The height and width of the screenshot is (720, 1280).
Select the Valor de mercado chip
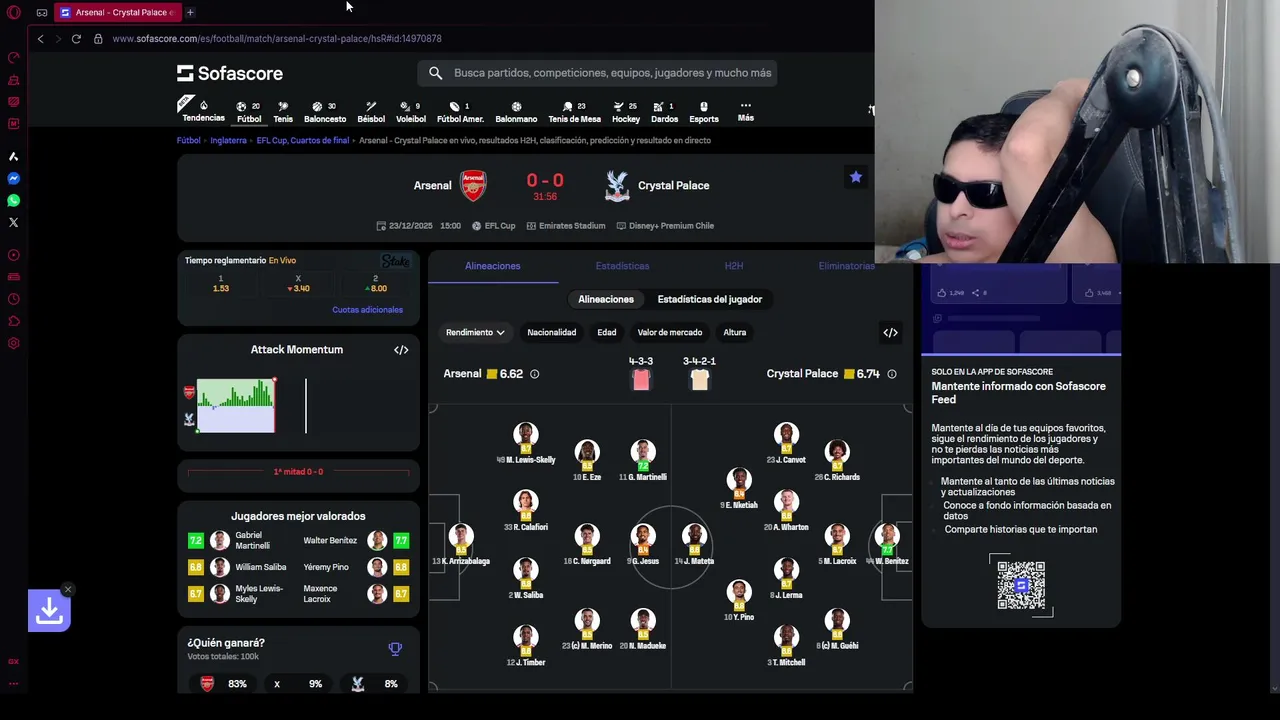(x=670, y=332)
